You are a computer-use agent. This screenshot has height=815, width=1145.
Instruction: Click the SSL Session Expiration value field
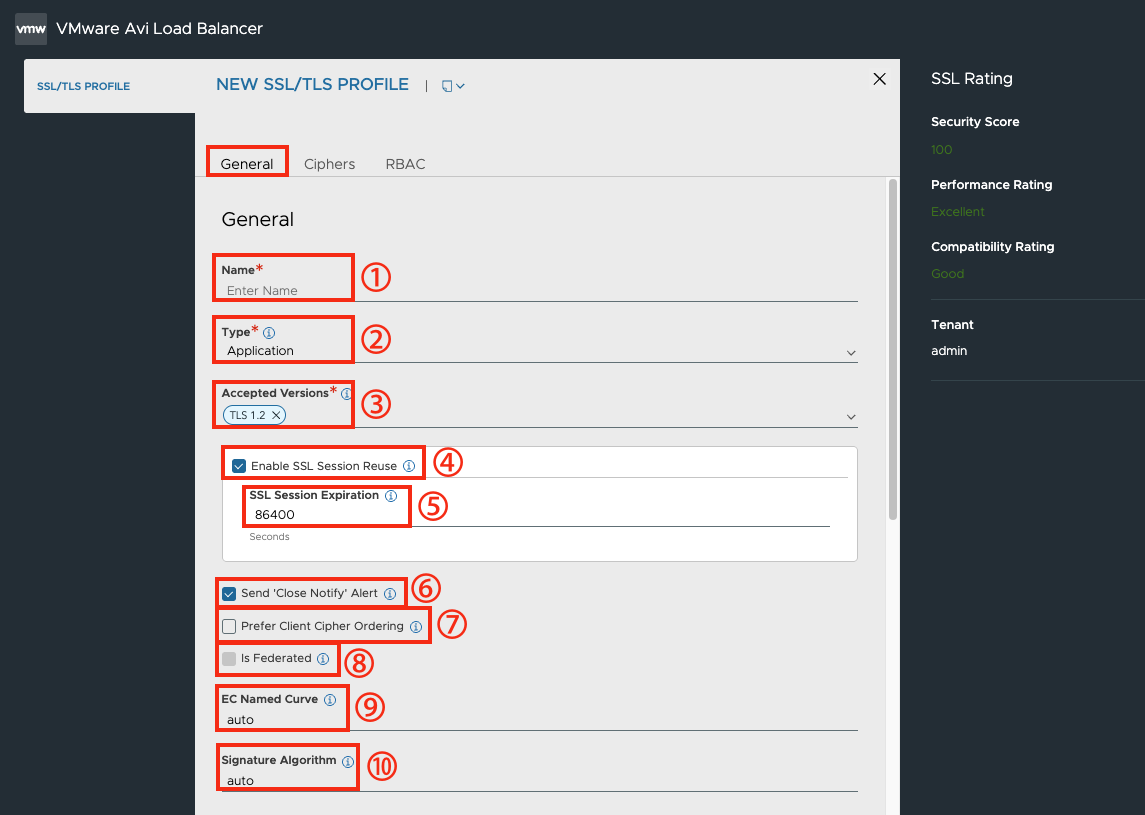click(539, 515)
